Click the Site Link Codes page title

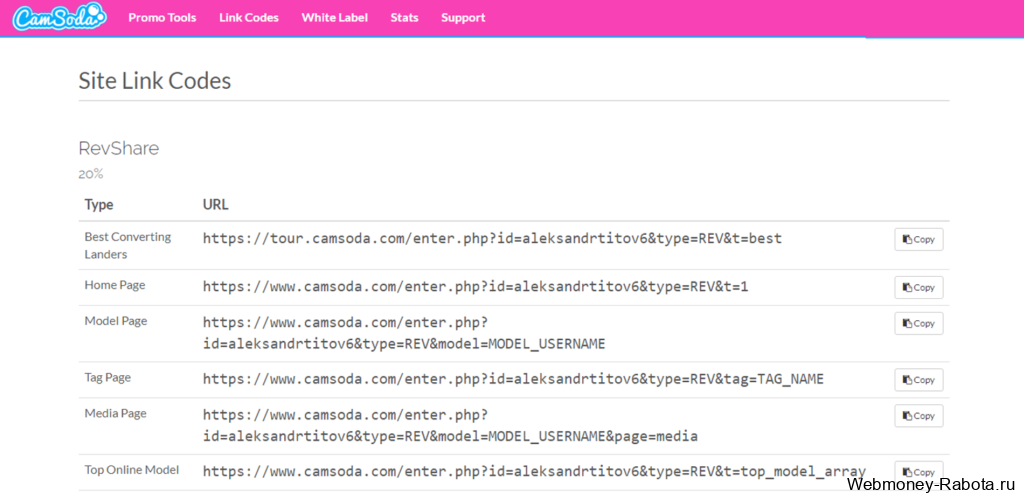coord(155,81)
